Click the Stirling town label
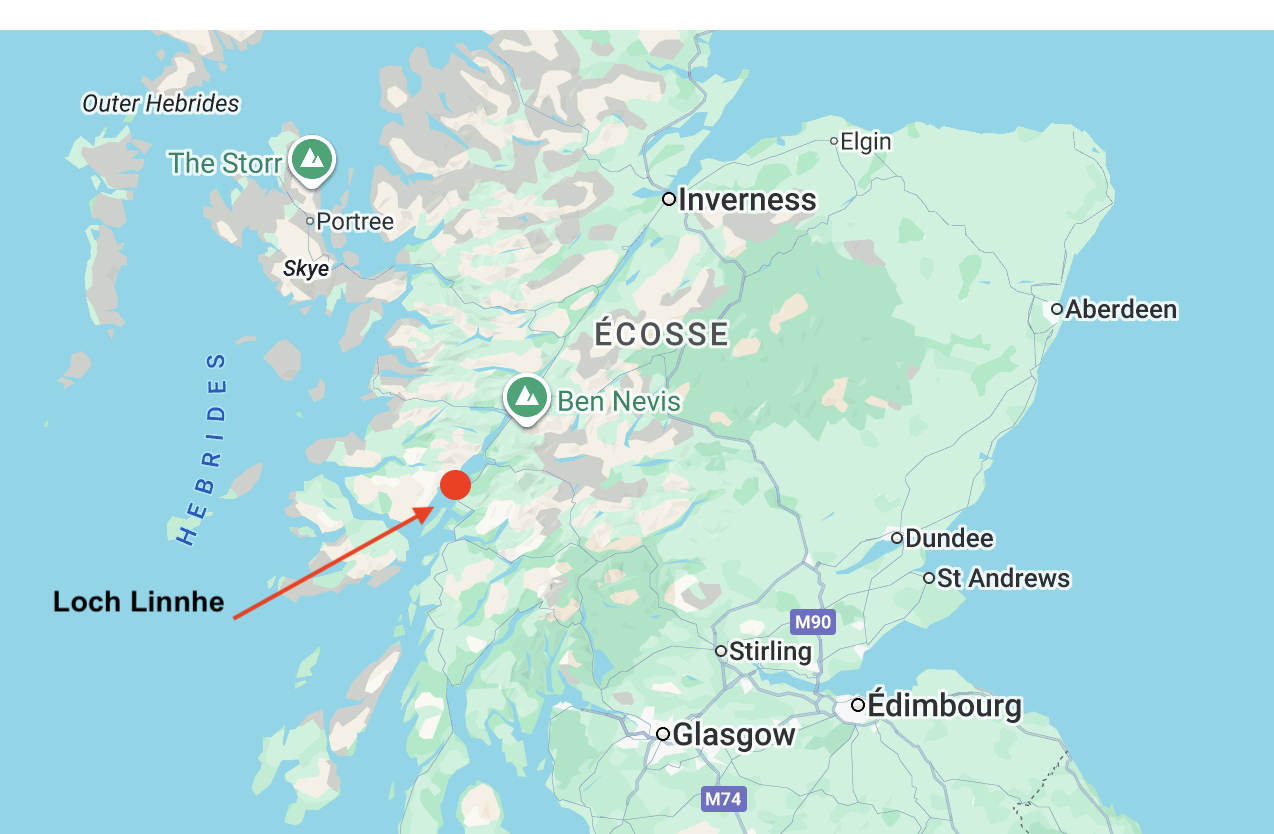The width and height of the screenshot is (1274, 834). 770,651
